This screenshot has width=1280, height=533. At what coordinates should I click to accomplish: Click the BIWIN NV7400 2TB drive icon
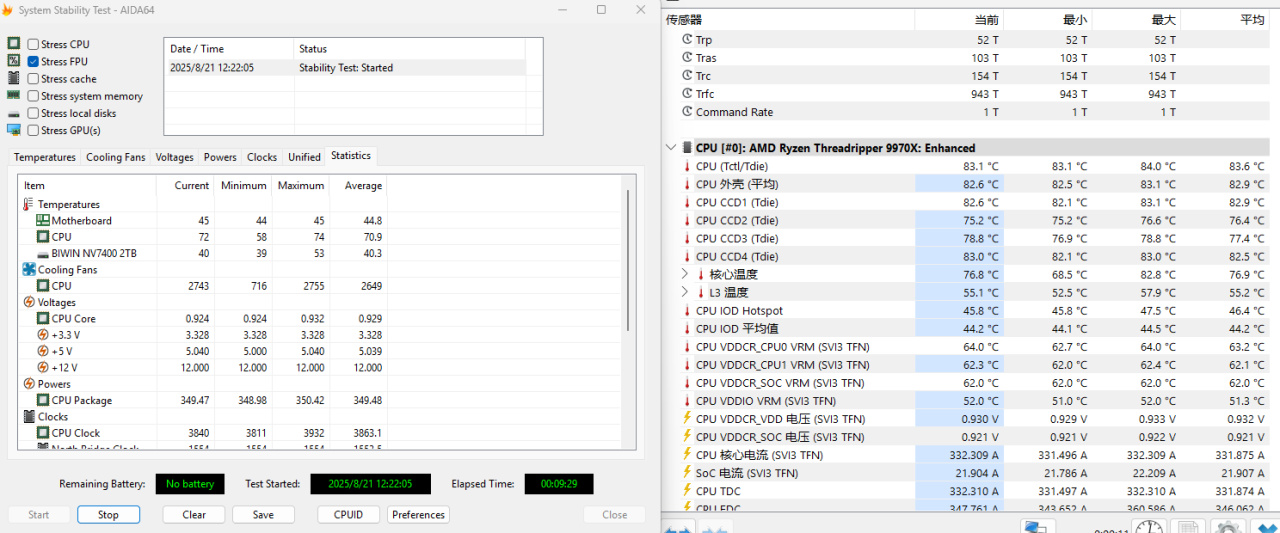point(43,253)
